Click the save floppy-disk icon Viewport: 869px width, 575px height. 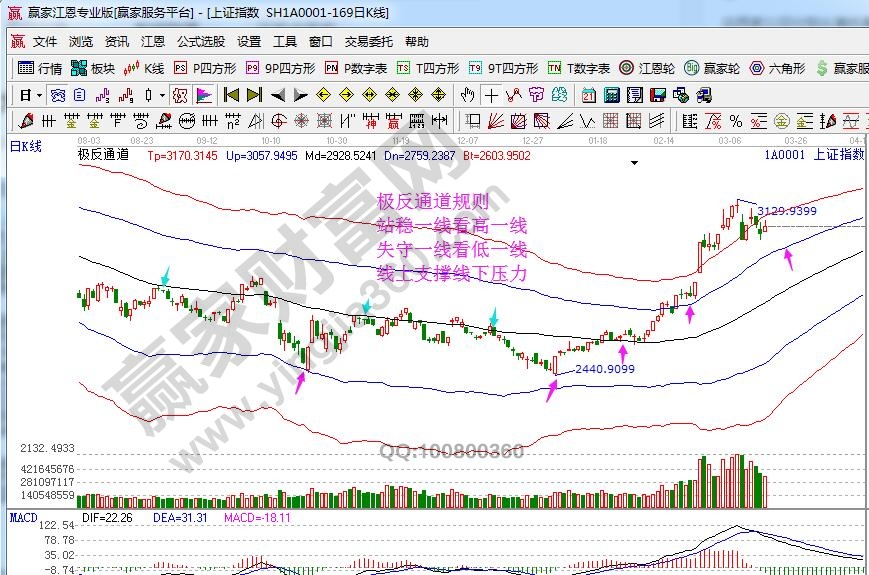[x=658, y=95]
